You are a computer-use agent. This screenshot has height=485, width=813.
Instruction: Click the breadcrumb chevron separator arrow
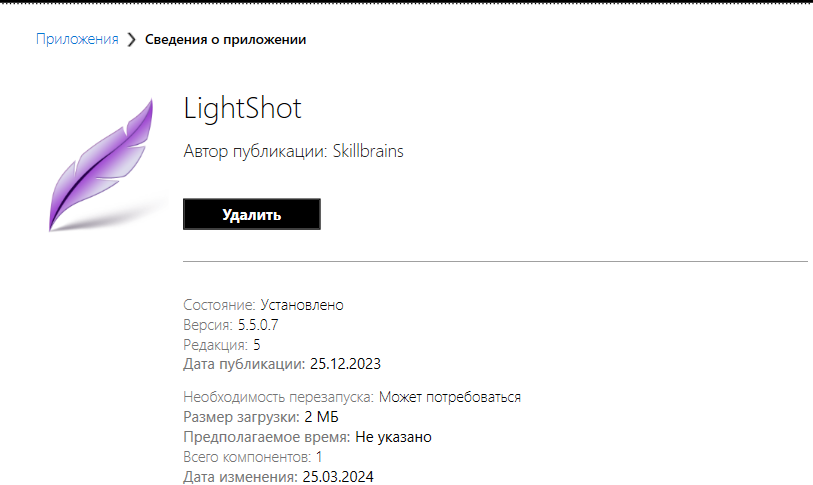pyautogui.click(x=132, y=40)
